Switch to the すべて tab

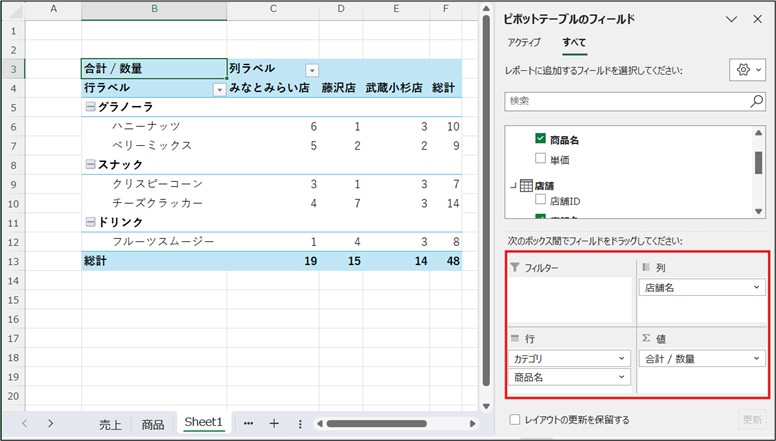(x=574, y=43)
